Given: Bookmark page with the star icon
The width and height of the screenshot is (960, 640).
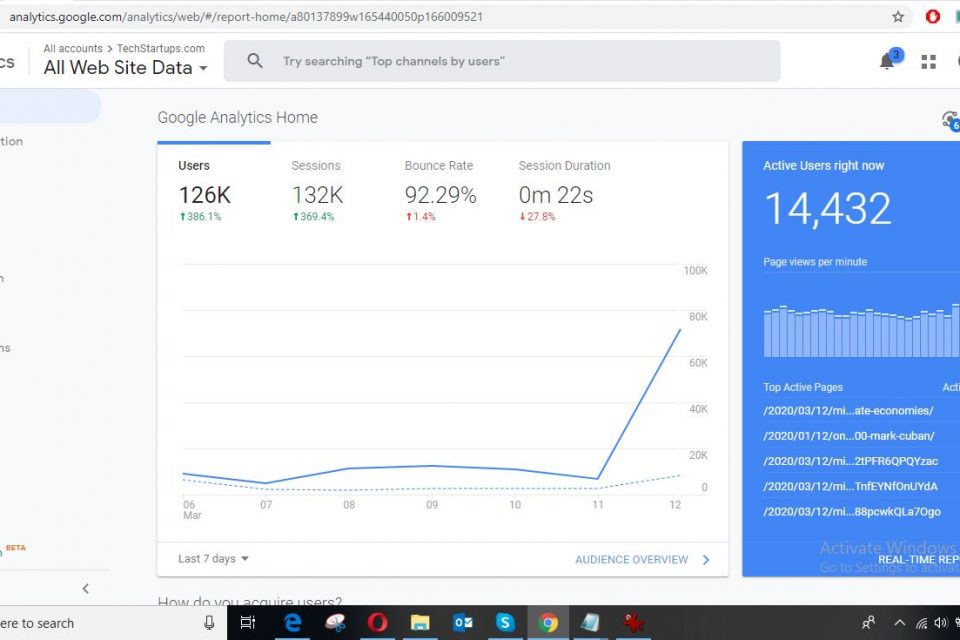Looking at the screenshot, I should pos(898,17).
